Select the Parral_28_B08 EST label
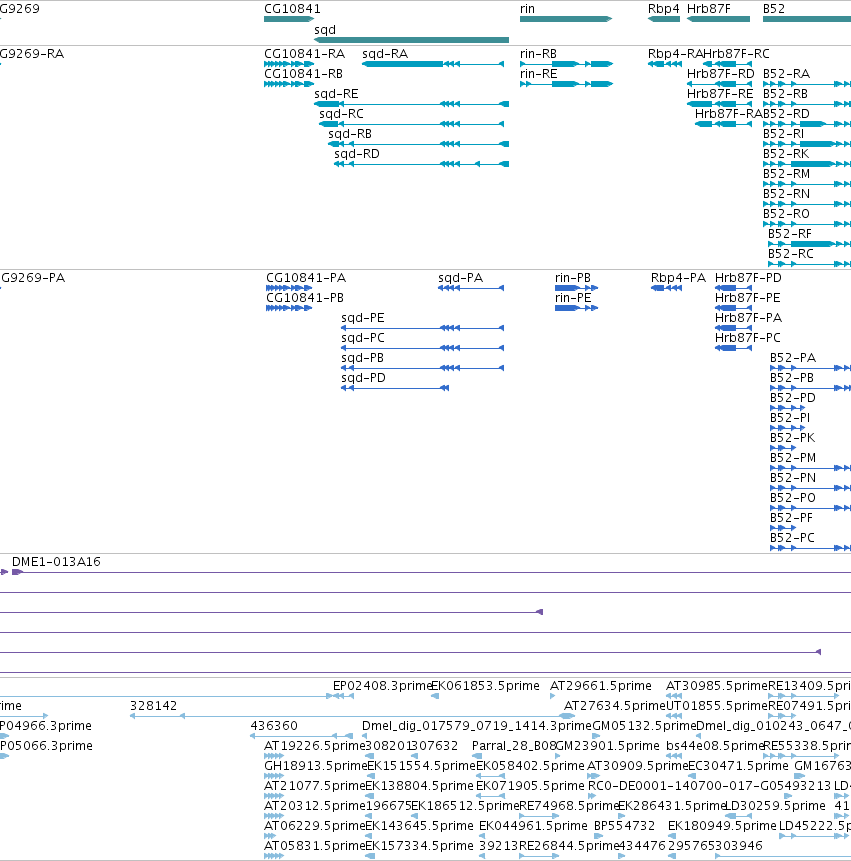This screenshot has width=851, height=861. [514, 746]
